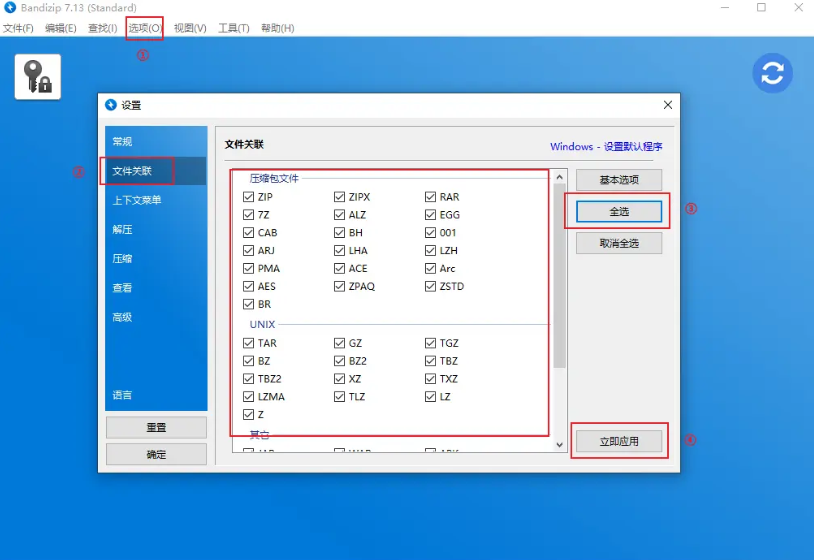
Task: Click the 全选 button
Action: tap(619, 212)
